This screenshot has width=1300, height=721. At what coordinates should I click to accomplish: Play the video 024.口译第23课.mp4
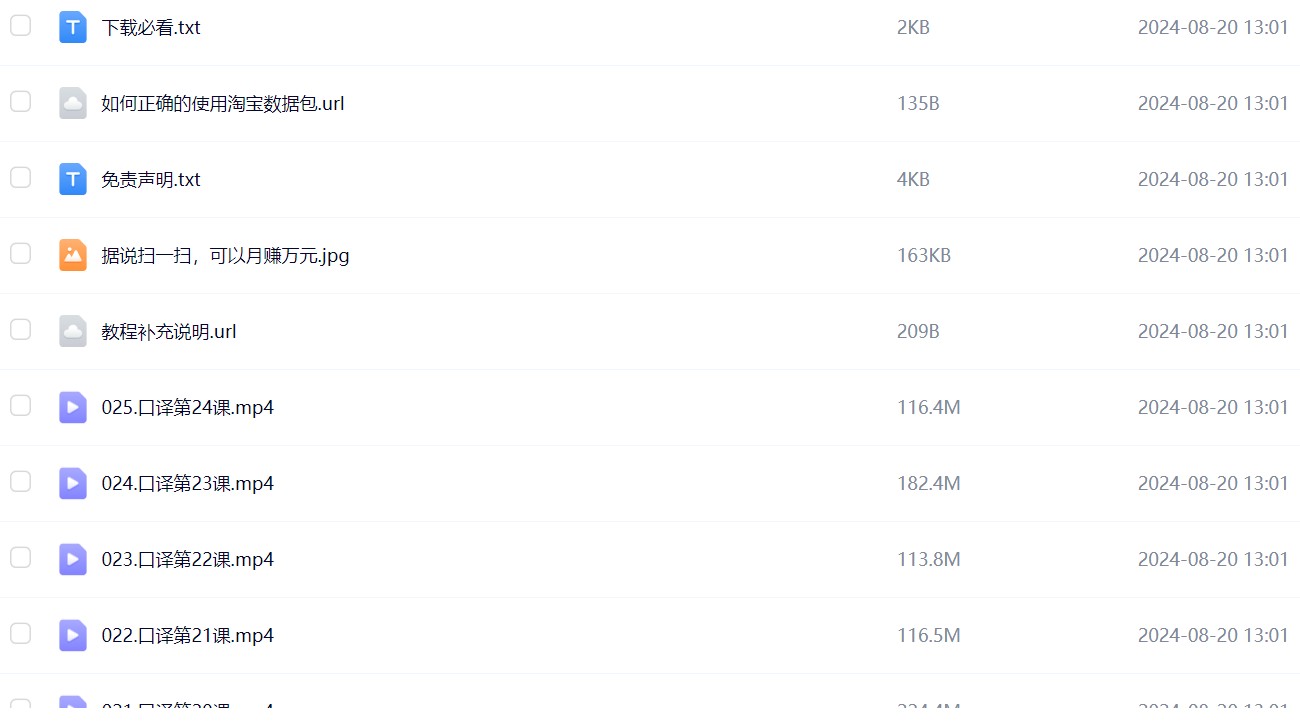click(x=188, y=484)
